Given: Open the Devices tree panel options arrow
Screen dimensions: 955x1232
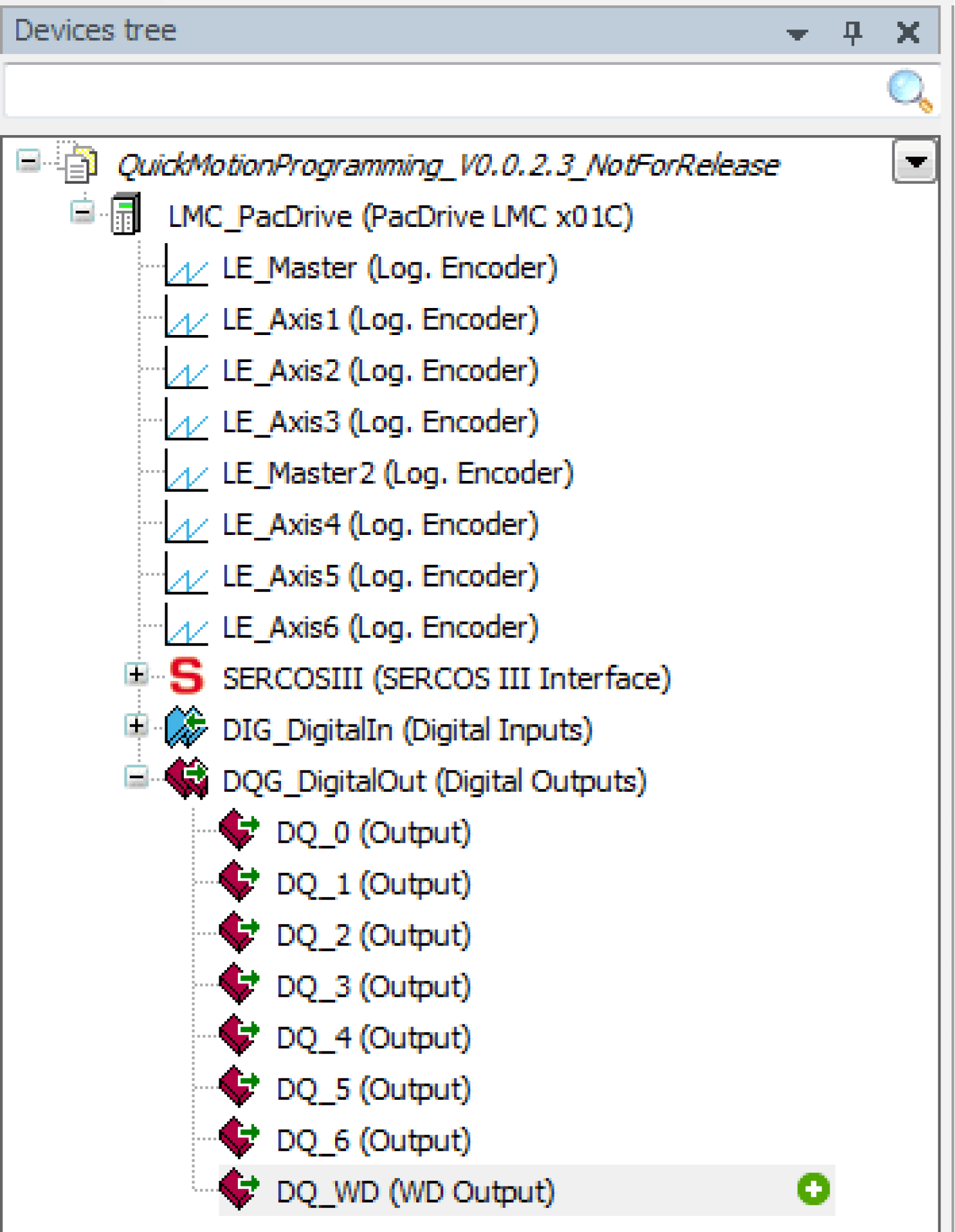Looking at the screenshot, I should pos(797,34).
